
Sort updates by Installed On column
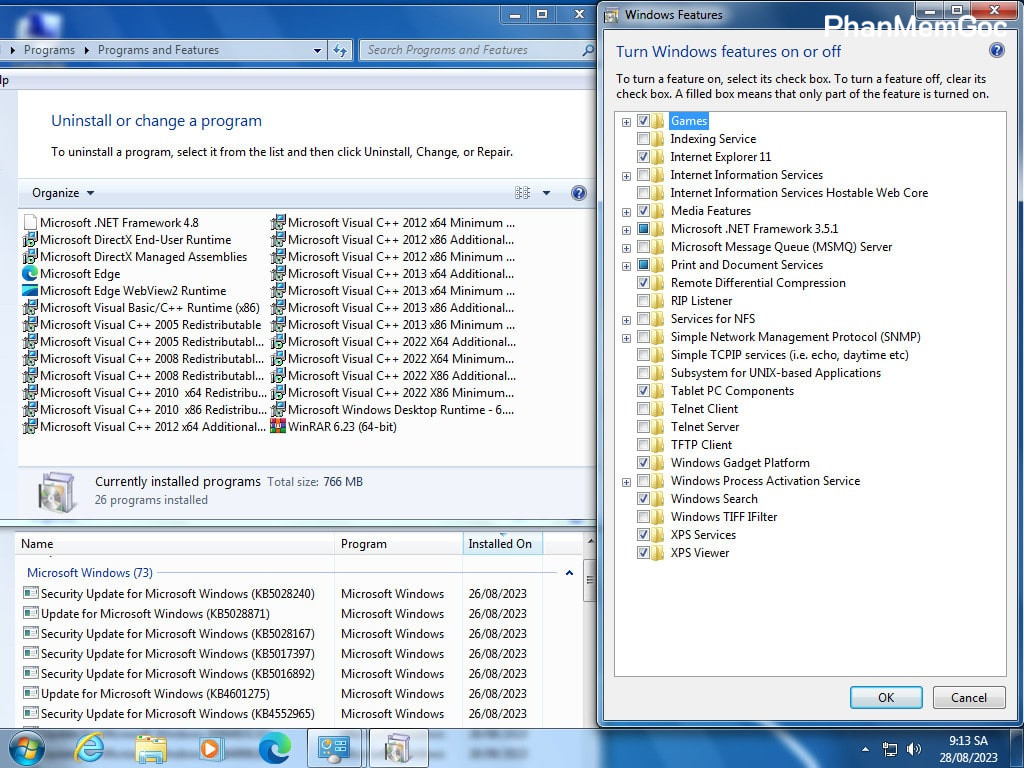coord(500,544)
